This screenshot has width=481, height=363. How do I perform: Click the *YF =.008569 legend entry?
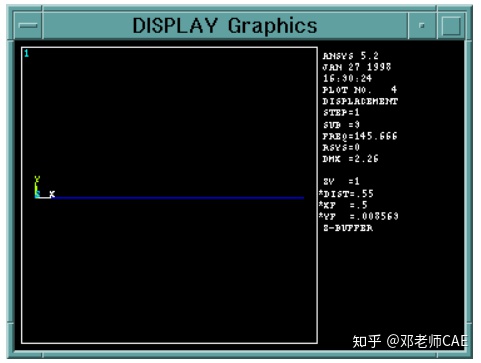pos(358,216)
